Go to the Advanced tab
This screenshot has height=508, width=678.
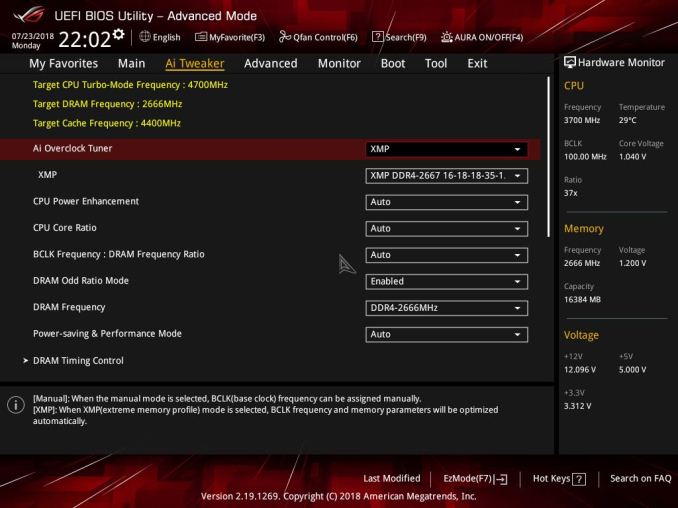(x=271, y=64)
